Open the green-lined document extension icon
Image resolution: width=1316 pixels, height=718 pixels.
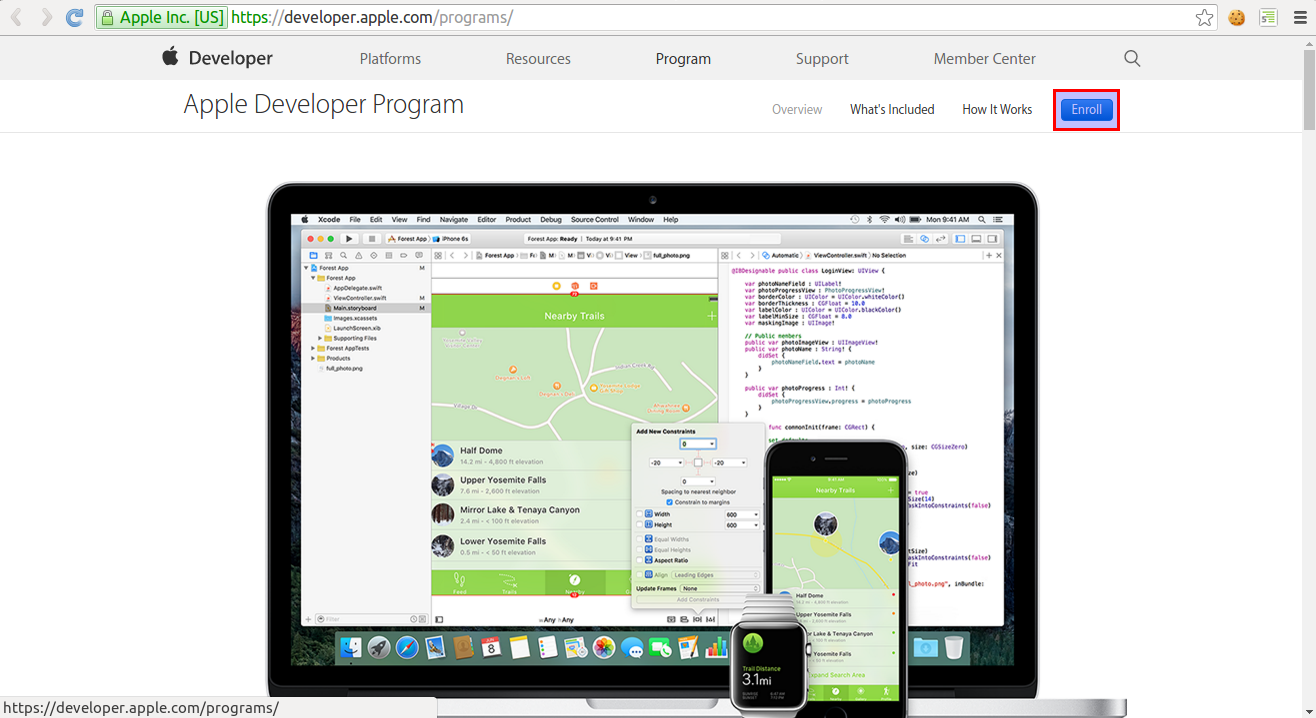point(1268,17)
